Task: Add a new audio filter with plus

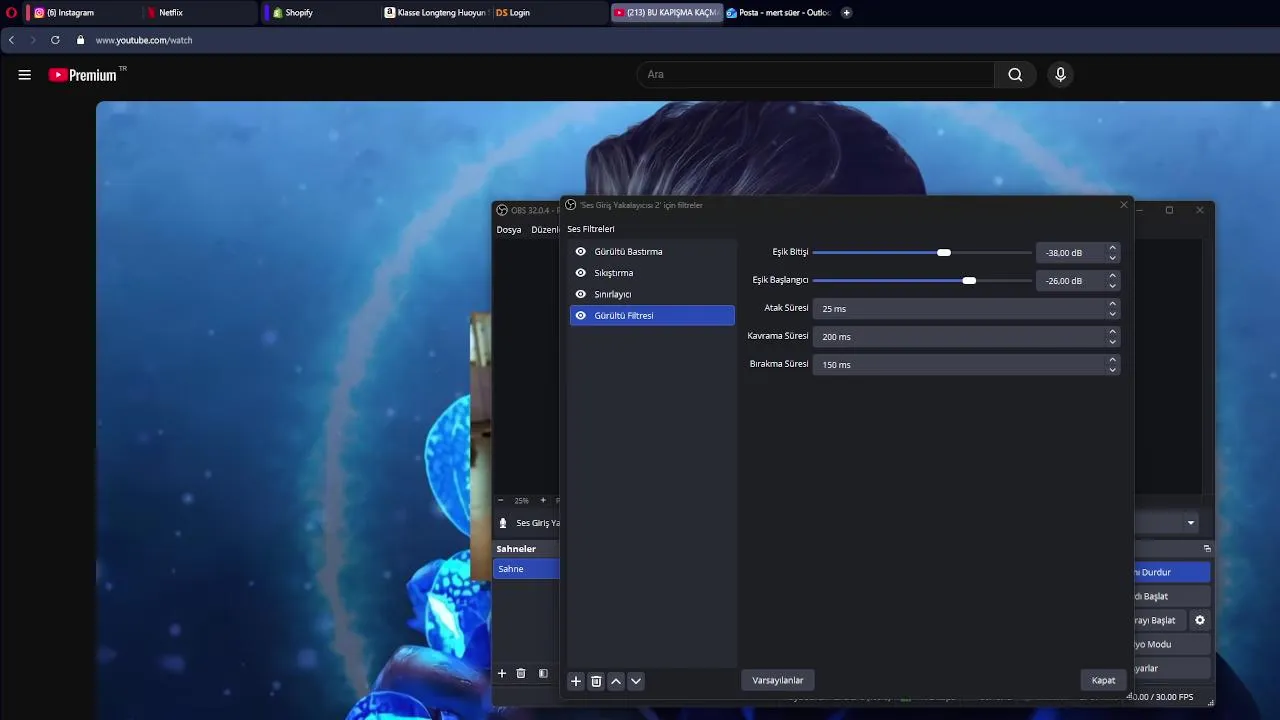Action: (576, 681)
